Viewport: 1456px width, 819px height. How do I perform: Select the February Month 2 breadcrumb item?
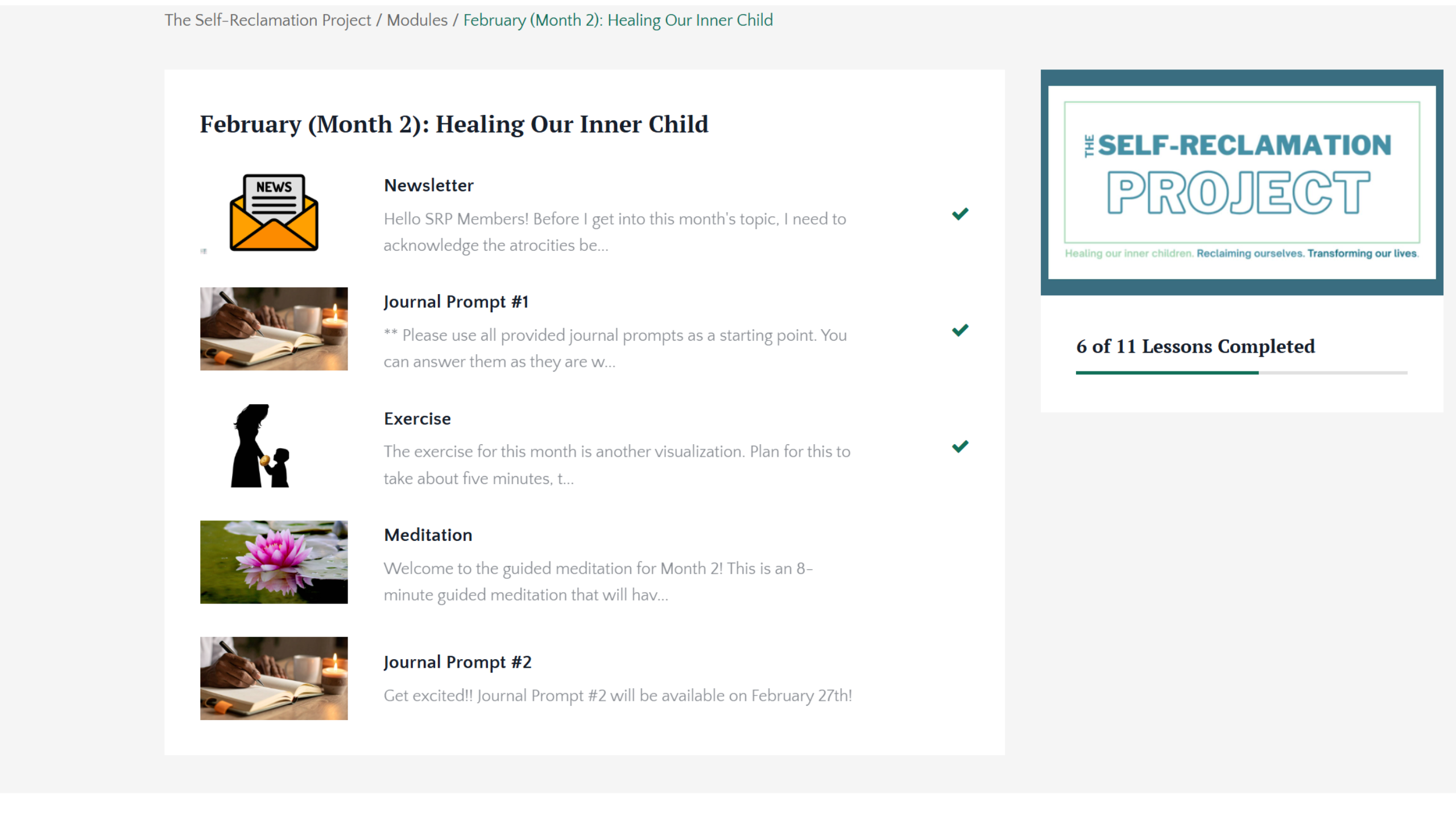coord(618,20)
